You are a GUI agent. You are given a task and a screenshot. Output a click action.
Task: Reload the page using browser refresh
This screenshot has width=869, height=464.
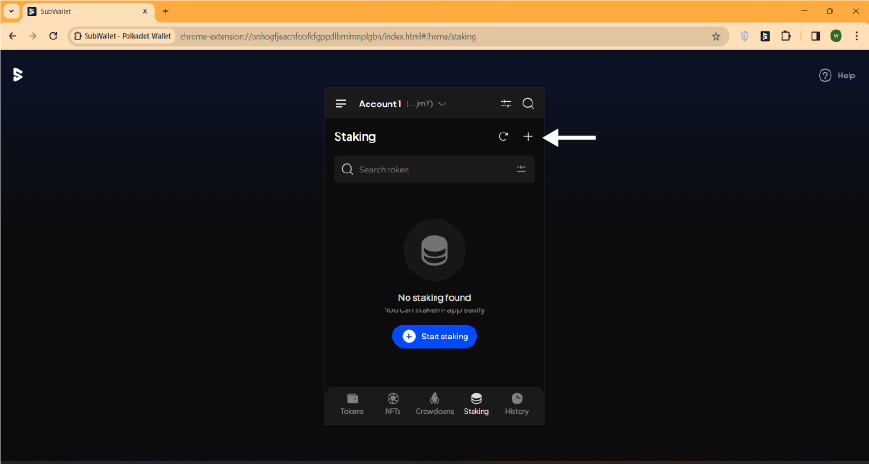point(54,36)
